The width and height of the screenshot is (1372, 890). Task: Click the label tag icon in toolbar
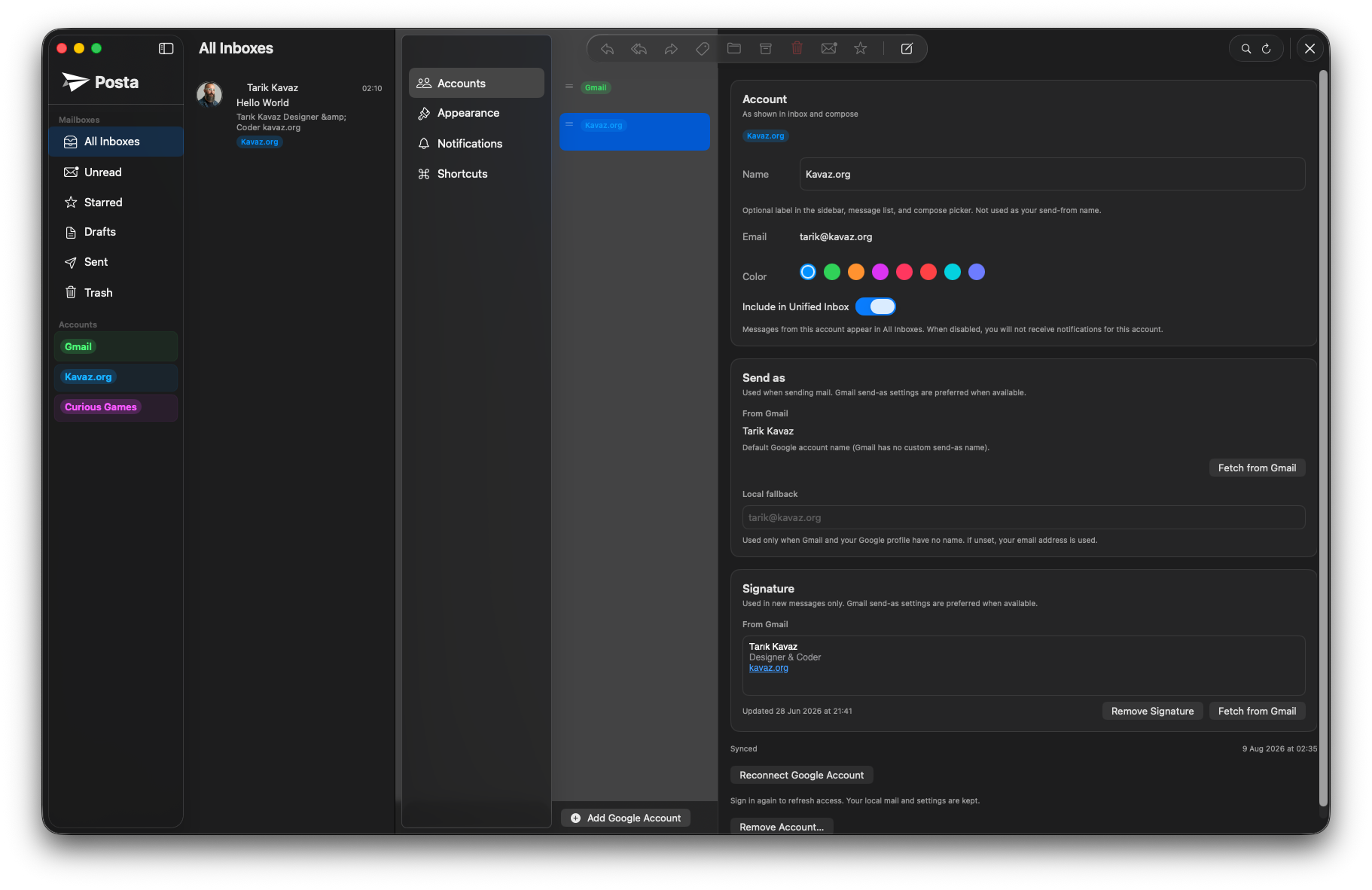coord(703,49)
